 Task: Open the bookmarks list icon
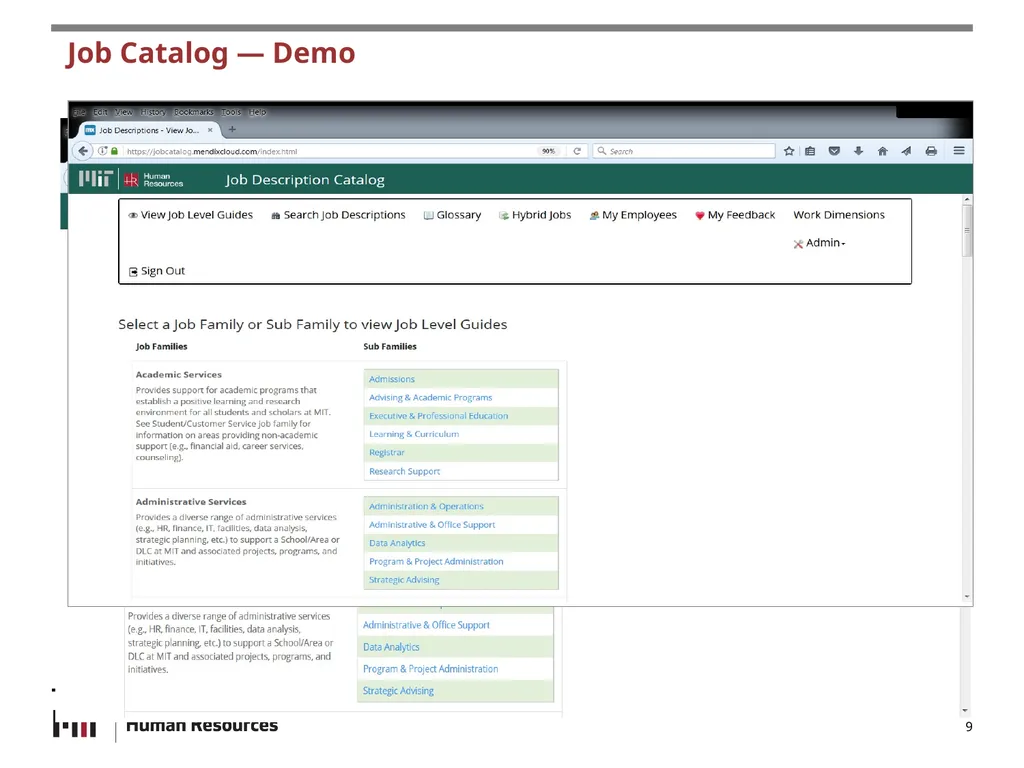coord(810,151)
